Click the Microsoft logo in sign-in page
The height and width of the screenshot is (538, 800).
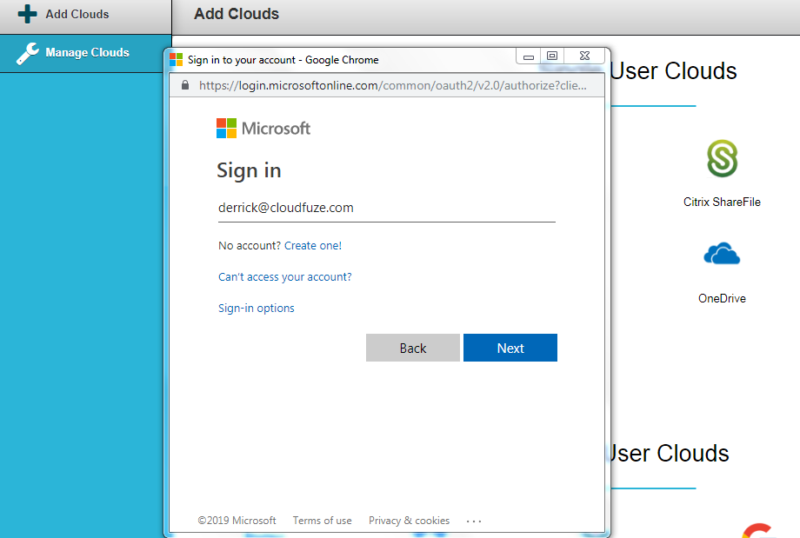click(263, 128)
